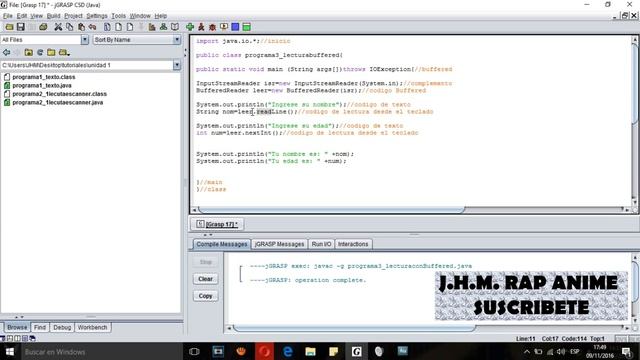Click the [Grasp 17] window tab
The width and height of the screenshot is (640, 360).
point(217,224)
